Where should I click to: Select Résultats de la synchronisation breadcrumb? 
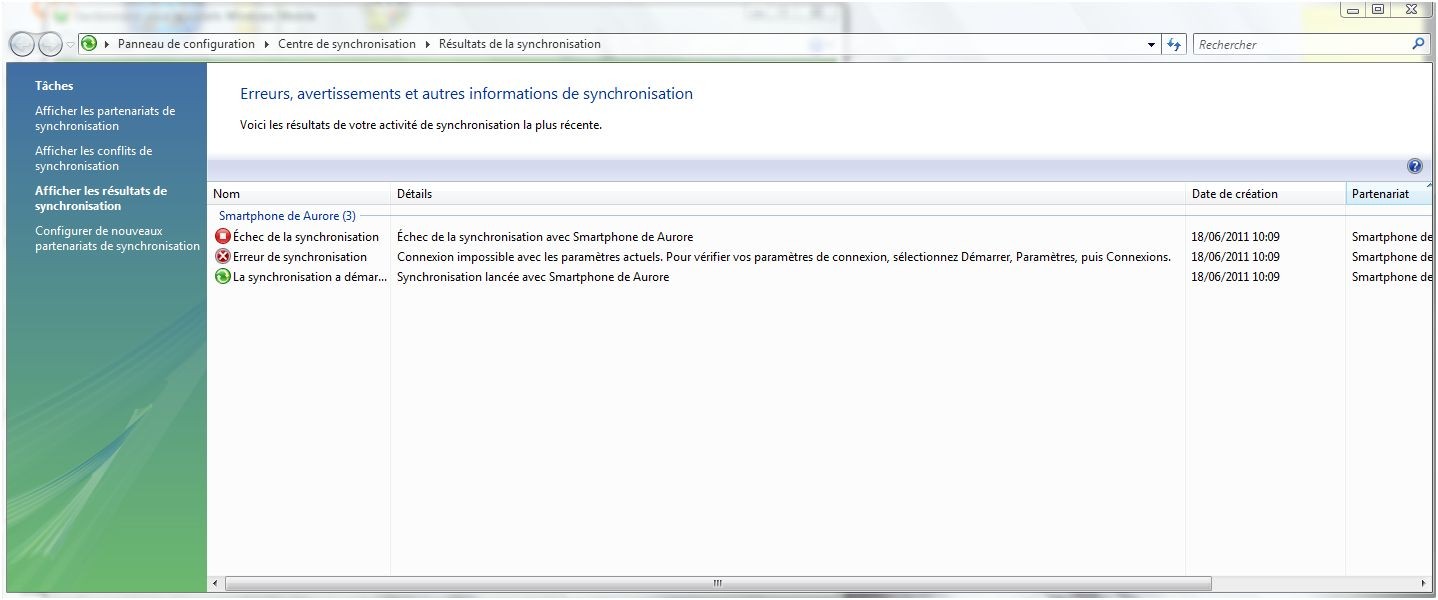[x=520, y=44]
